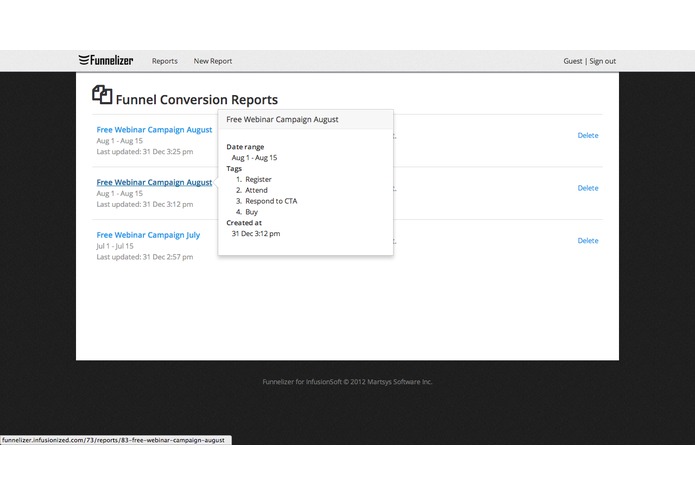This screenshot has height=494, width=695.
Task: Select the Attend tag in popover
Action: point(256,190)
